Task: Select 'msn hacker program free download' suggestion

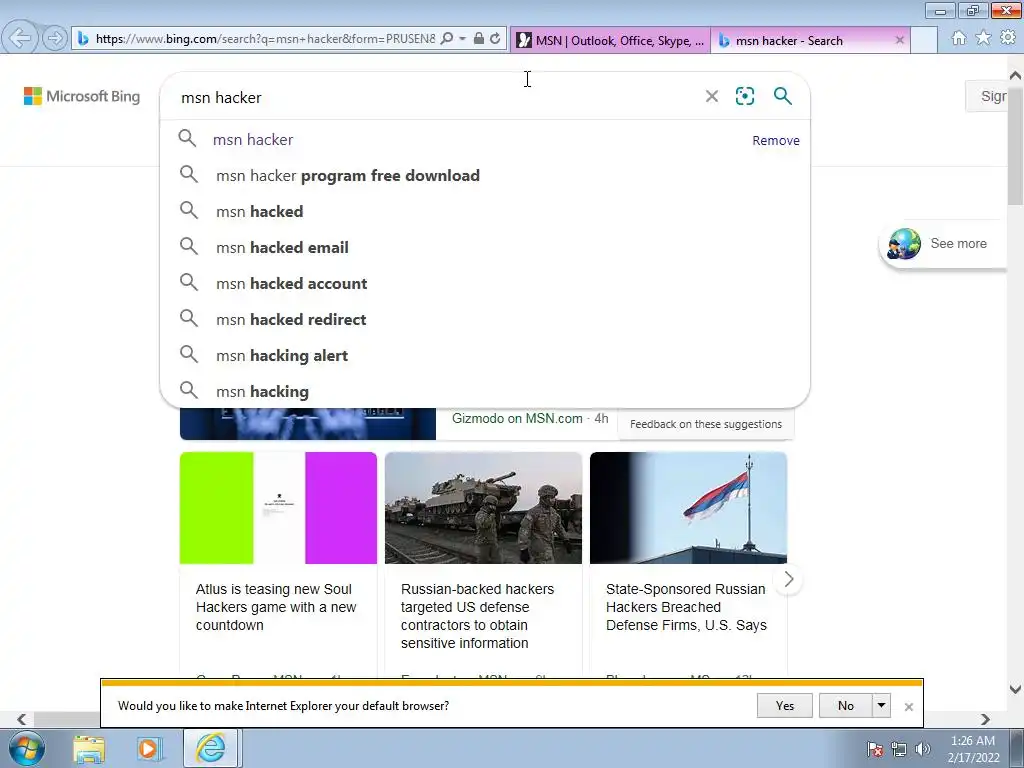Action: (485, 176)
